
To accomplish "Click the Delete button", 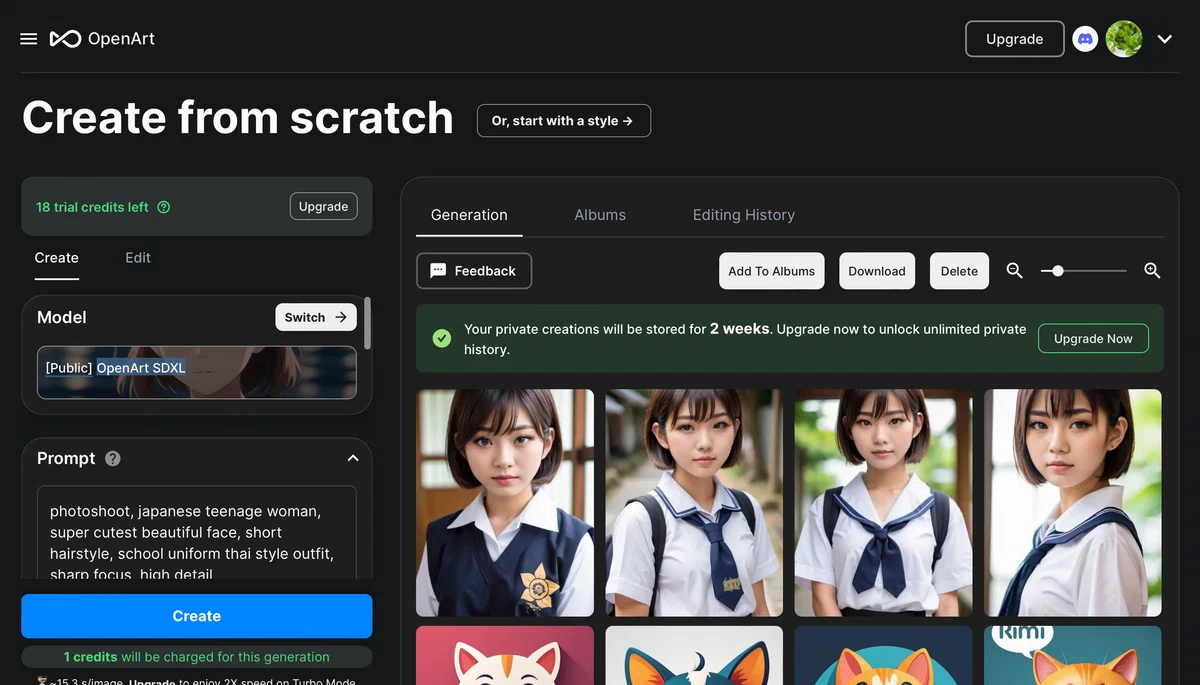I will click(959, 271).
